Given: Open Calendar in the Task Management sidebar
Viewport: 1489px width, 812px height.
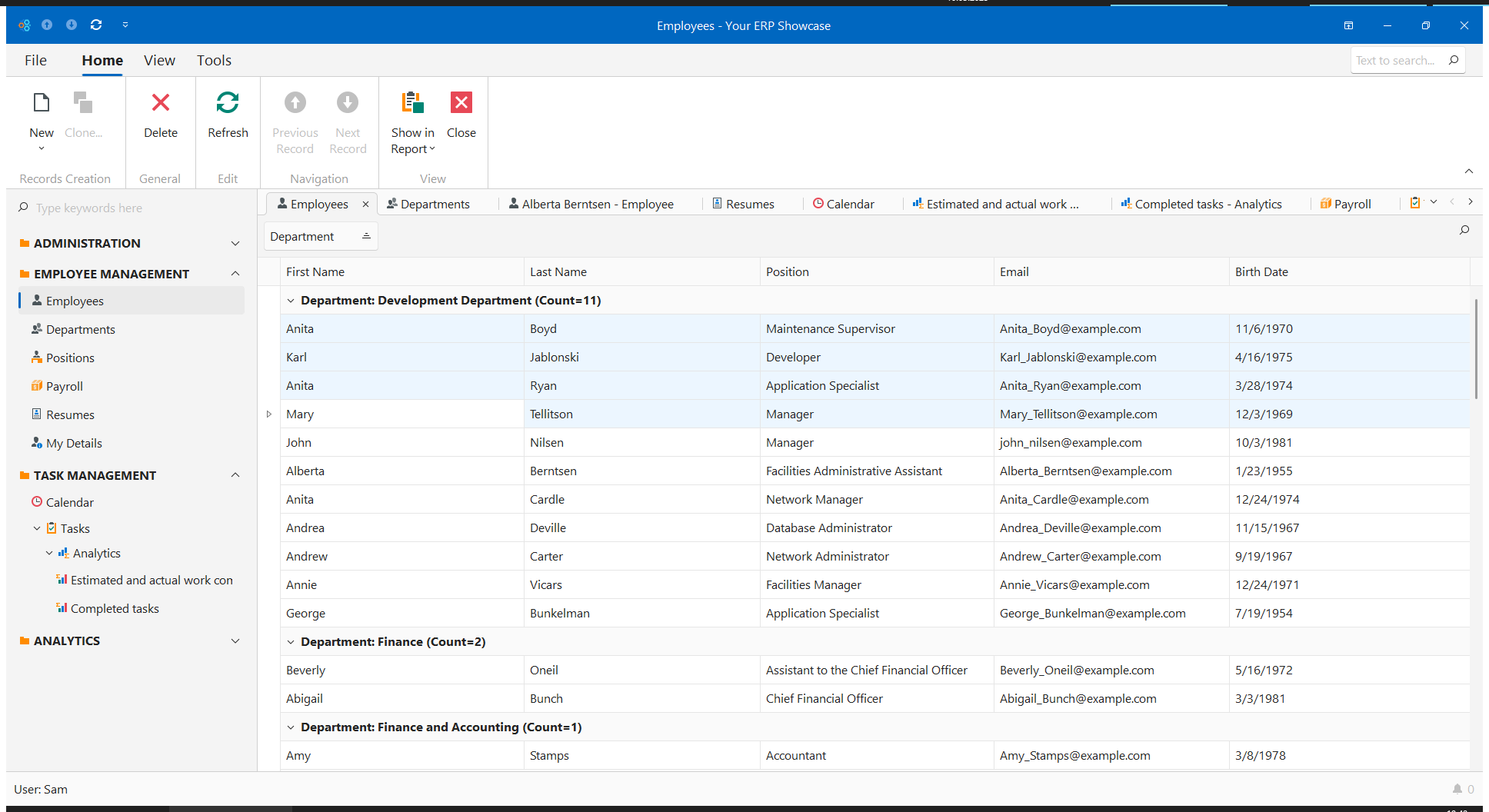Looking at the screenshot, I should point(69,502).
